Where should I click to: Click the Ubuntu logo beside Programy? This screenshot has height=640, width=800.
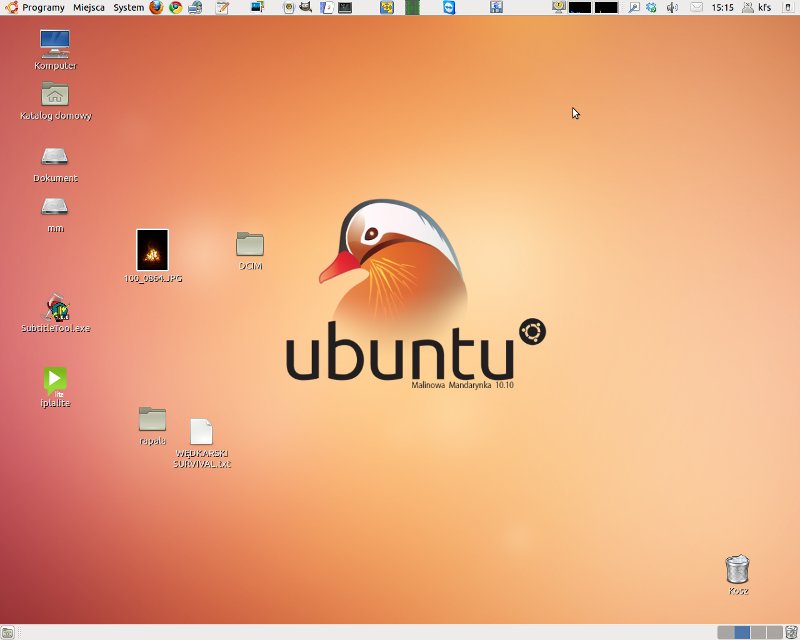11,7
